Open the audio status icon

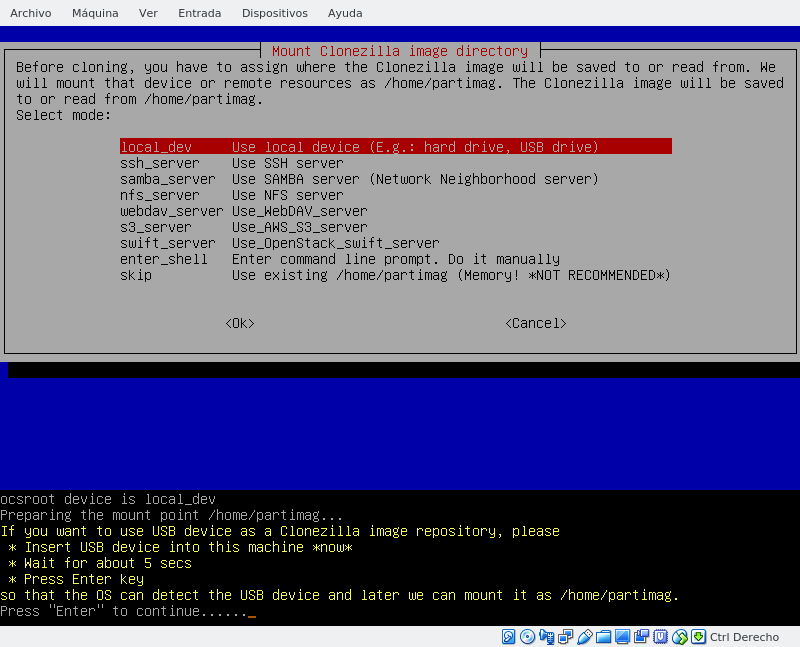[546, 637]
